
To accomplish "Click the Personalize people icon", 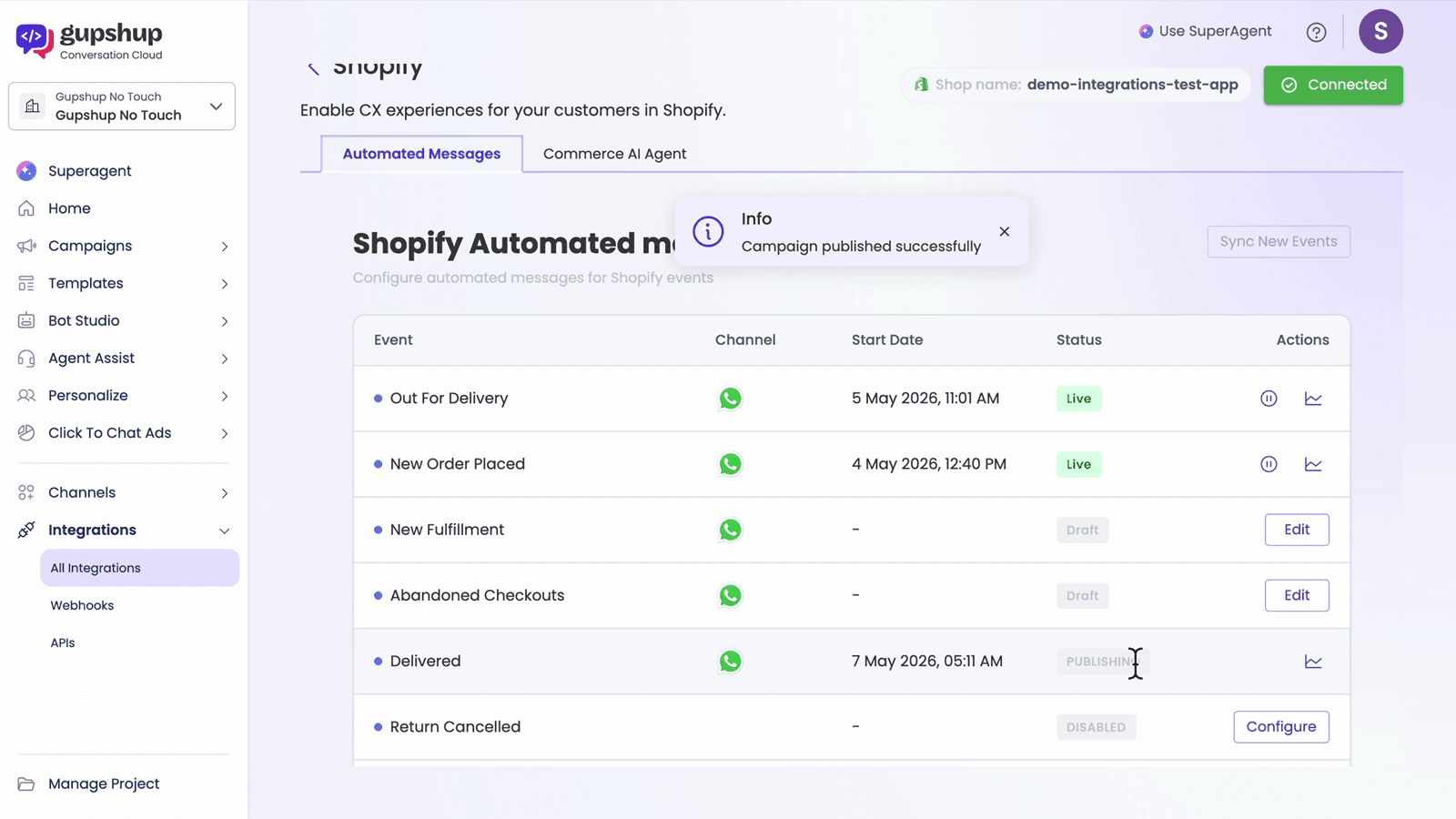I will (x=26, y=396).
